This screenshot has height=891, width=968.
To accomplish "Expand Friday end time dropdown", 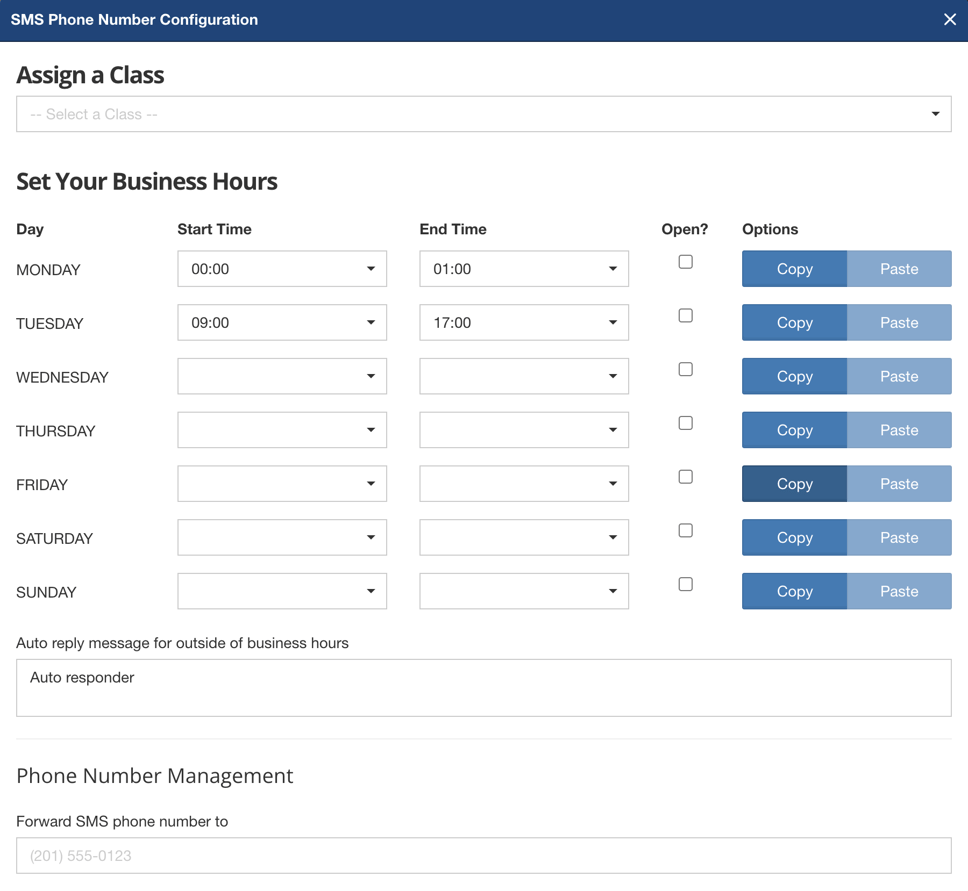I will (x=524, y=484).
